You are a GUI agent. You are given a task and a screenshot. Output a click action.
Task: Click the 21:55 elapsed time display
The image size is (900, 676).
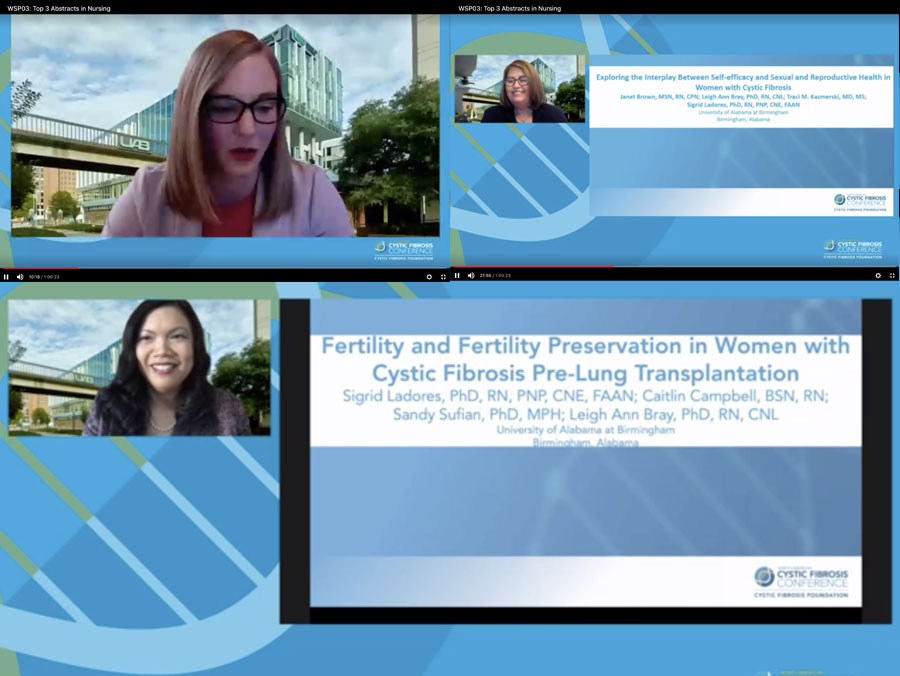485,275
